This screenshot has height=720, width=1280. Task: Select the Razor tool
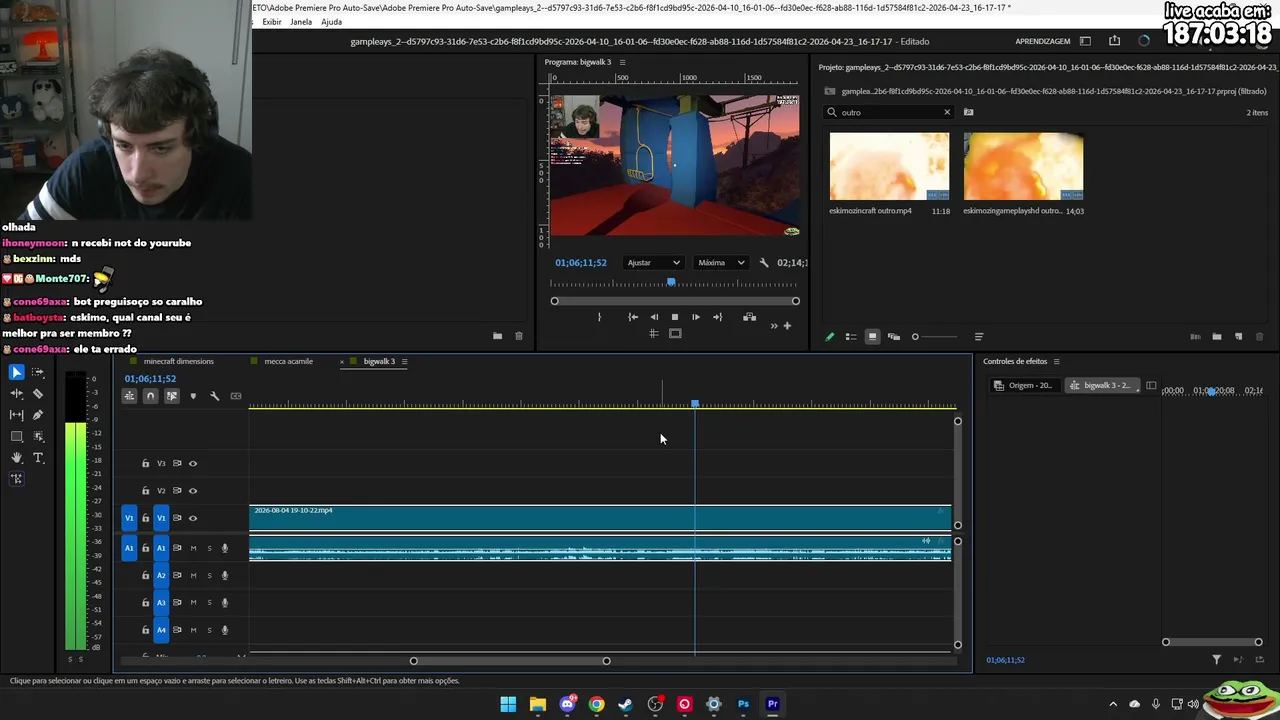(x=38, y=394)
